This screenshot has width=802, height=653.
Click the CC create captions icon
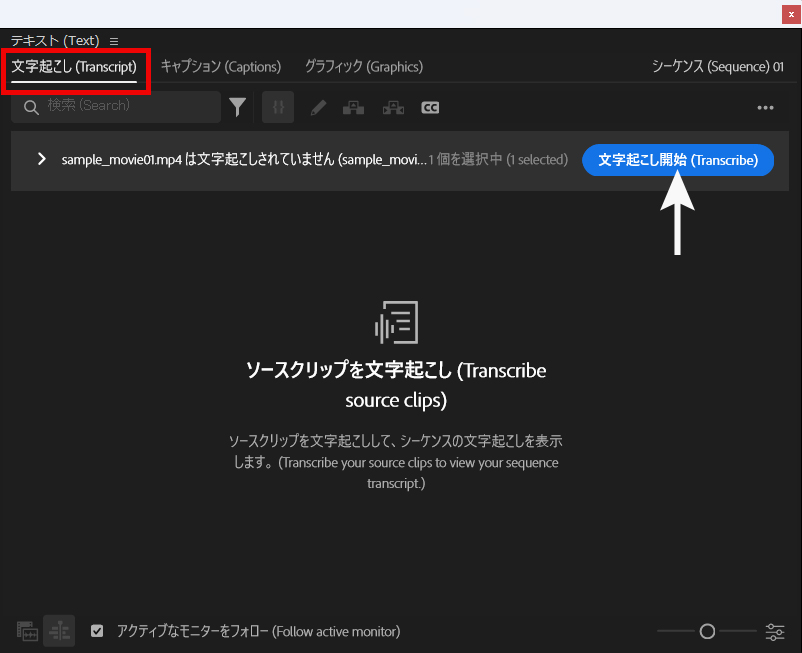tap(430, 107)
